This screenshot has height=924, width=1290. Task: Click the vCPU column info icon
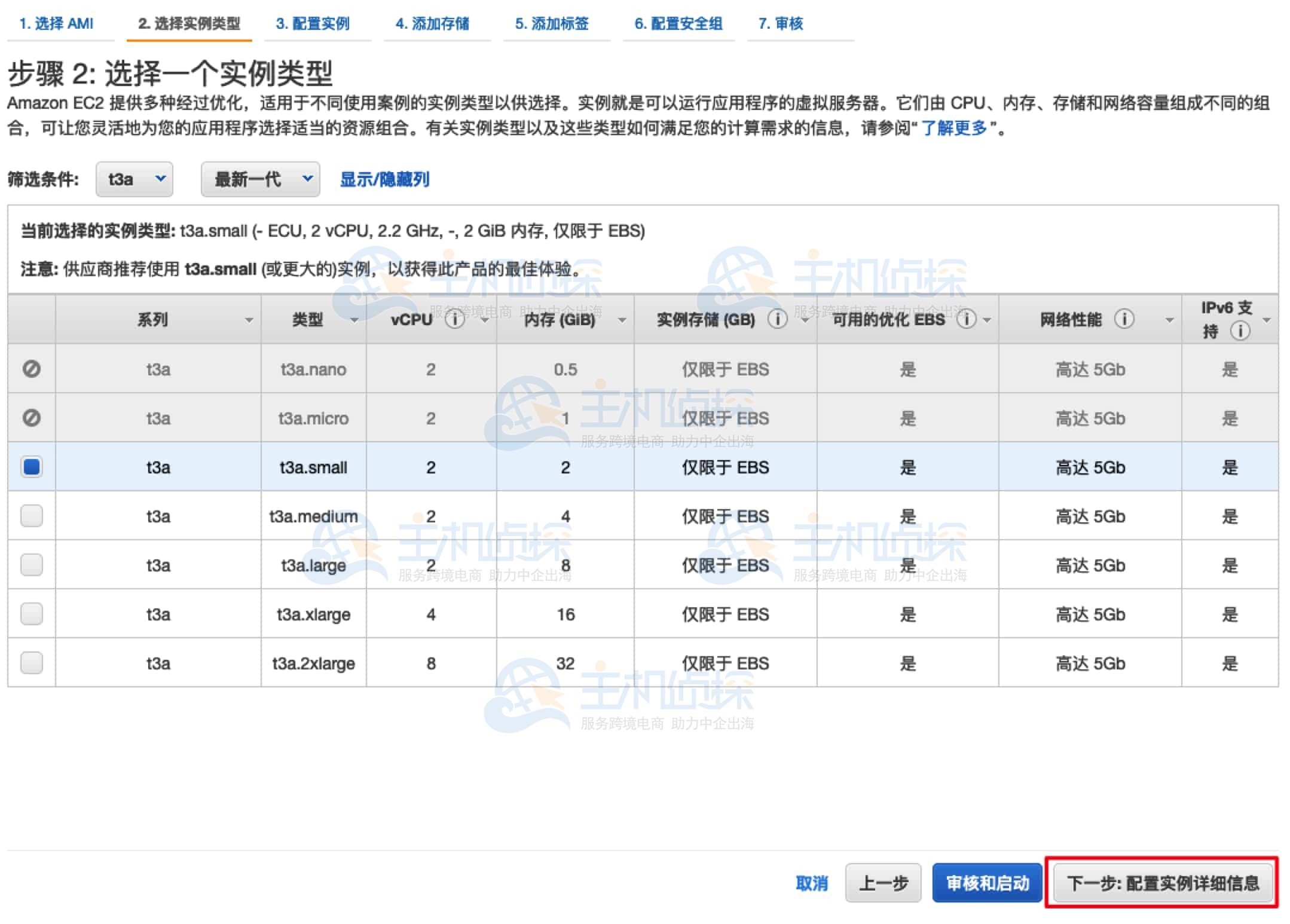[455, 319]
